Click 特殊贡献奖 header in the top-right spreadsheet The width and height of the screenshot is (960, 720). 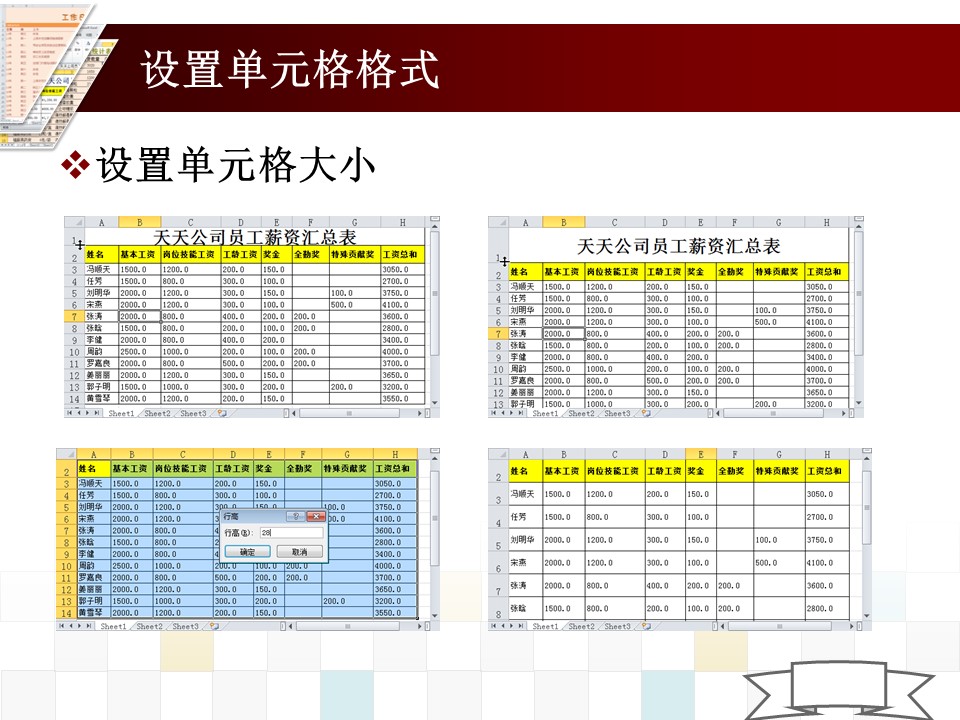[778, 271]
